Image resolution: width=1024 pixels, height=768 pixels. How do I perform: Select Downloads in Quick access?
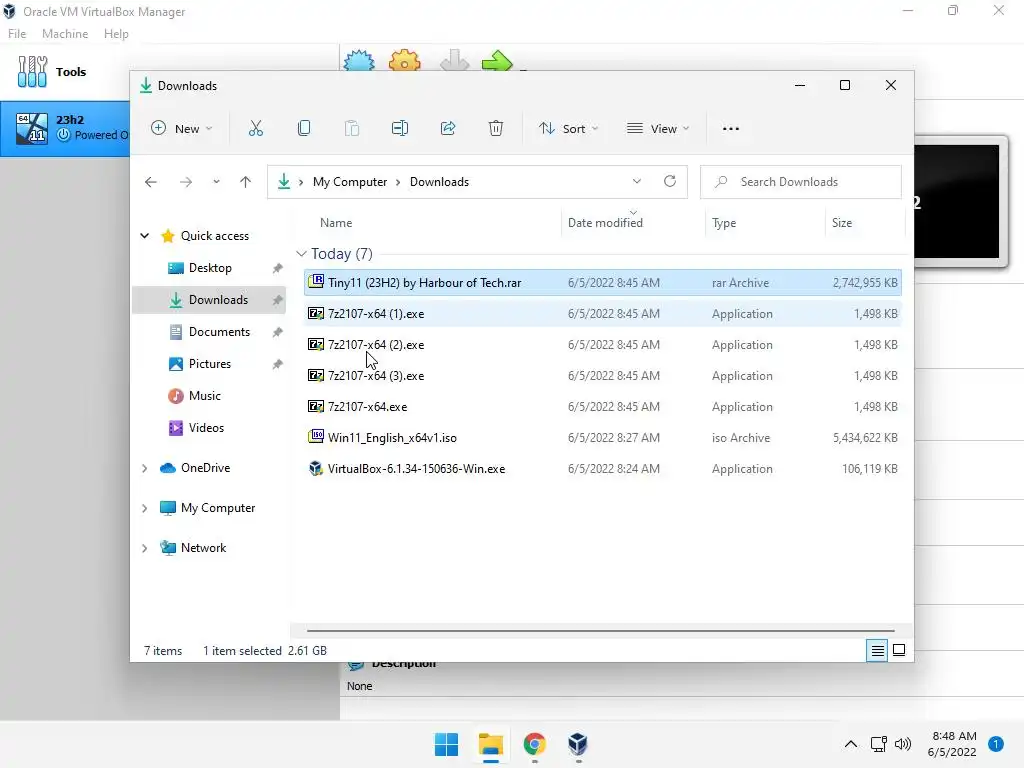pos(210,300)
